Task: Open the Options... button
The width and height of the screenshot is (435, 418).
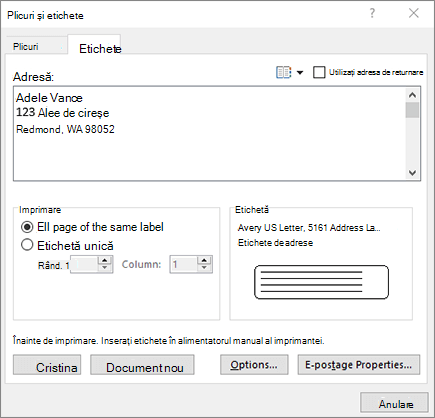Action: [254, 365]
